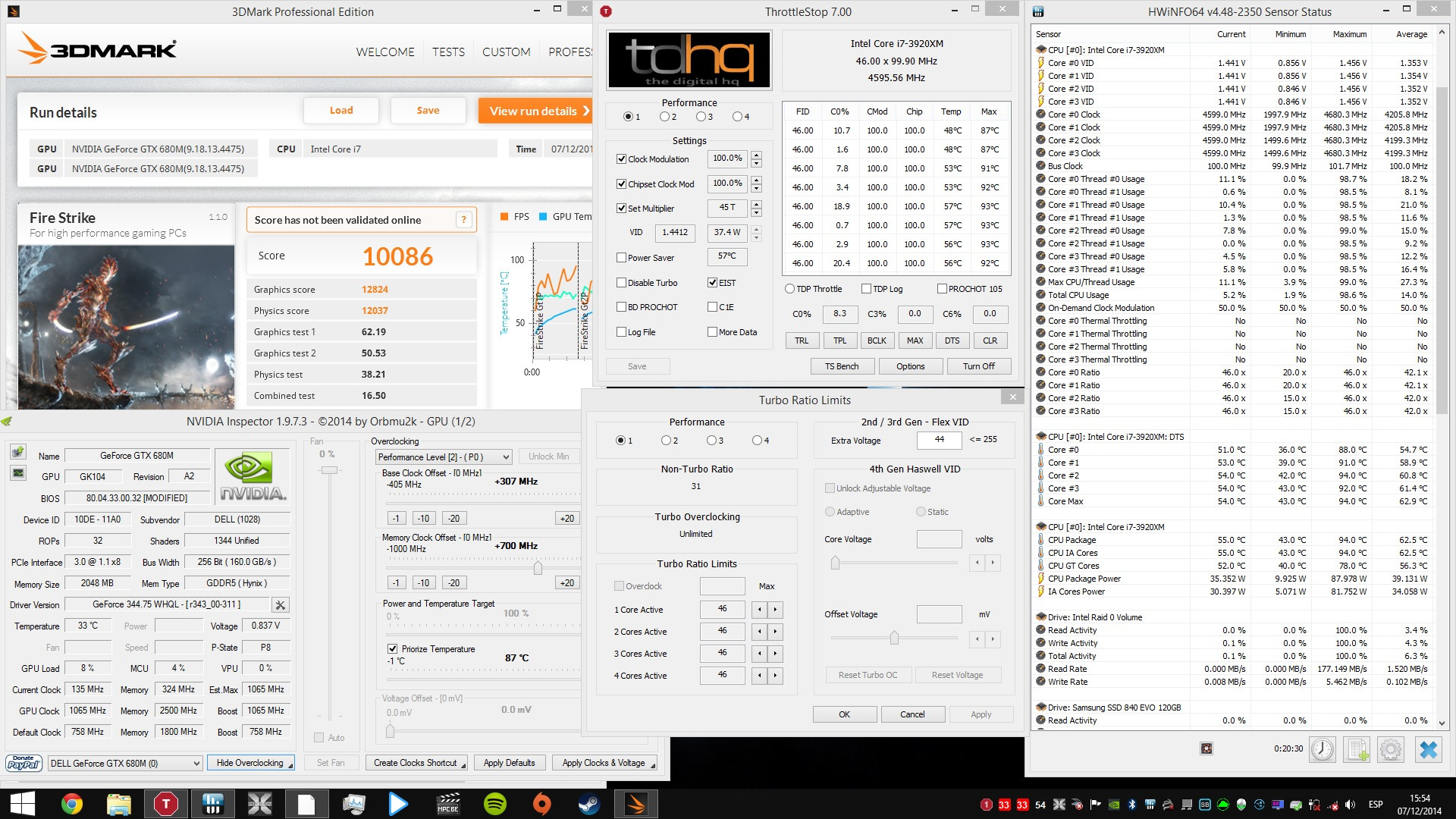Viewport: 1456px width, 819px height.
Task: Open EVGA Precision X taskbar icon
Action: point(260,804)
